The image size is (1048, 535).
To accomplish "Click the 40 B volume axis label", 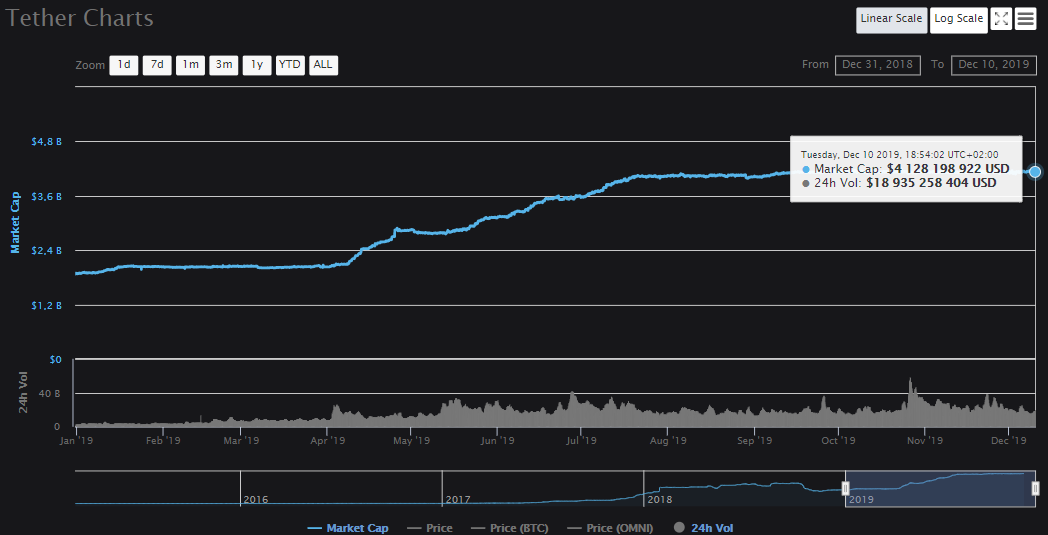I will 51,393.
